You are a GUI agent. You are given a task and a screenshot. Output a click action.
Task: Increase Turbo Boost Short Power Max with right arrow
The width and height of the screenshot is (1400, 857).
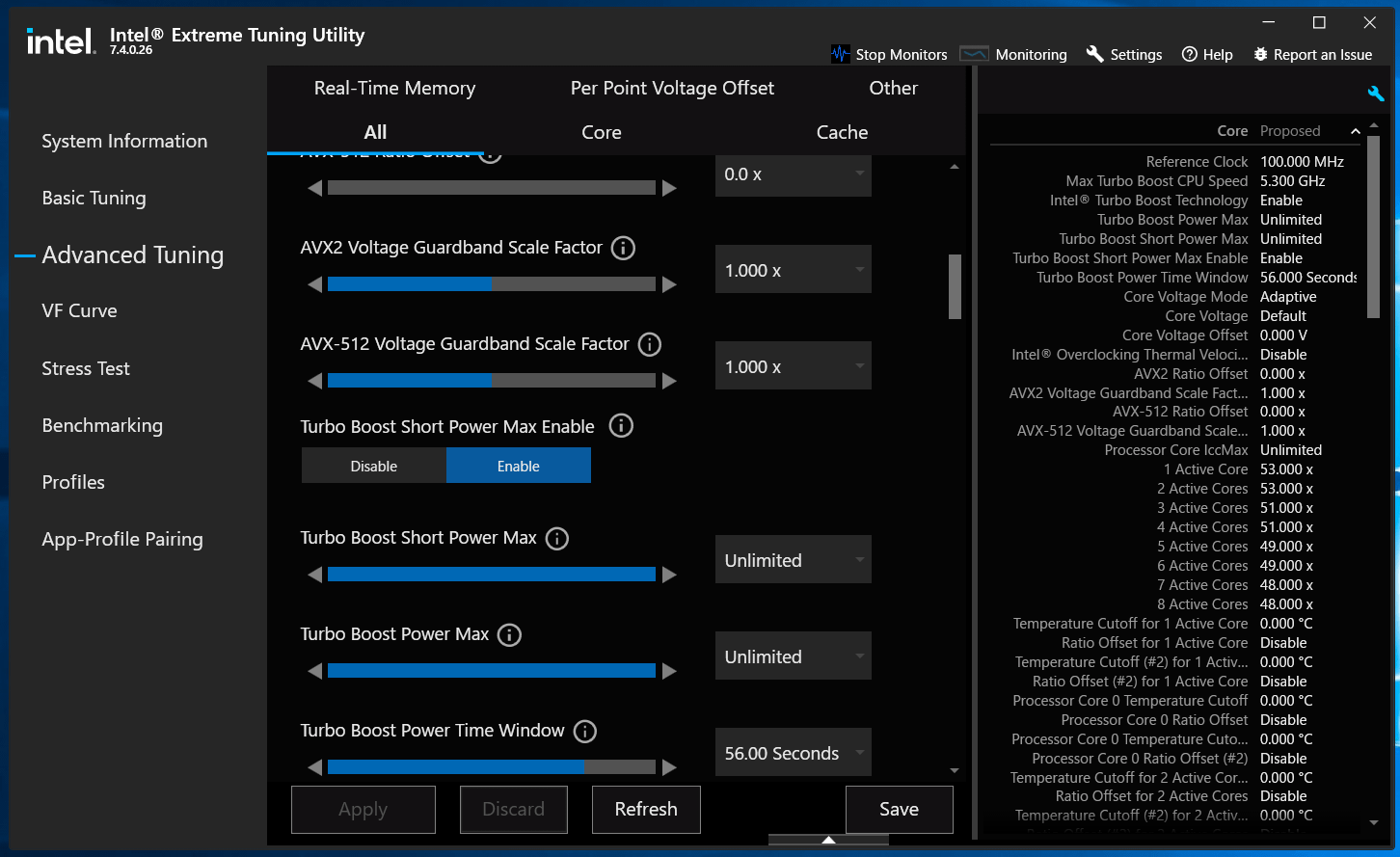(x=669, y=575)
